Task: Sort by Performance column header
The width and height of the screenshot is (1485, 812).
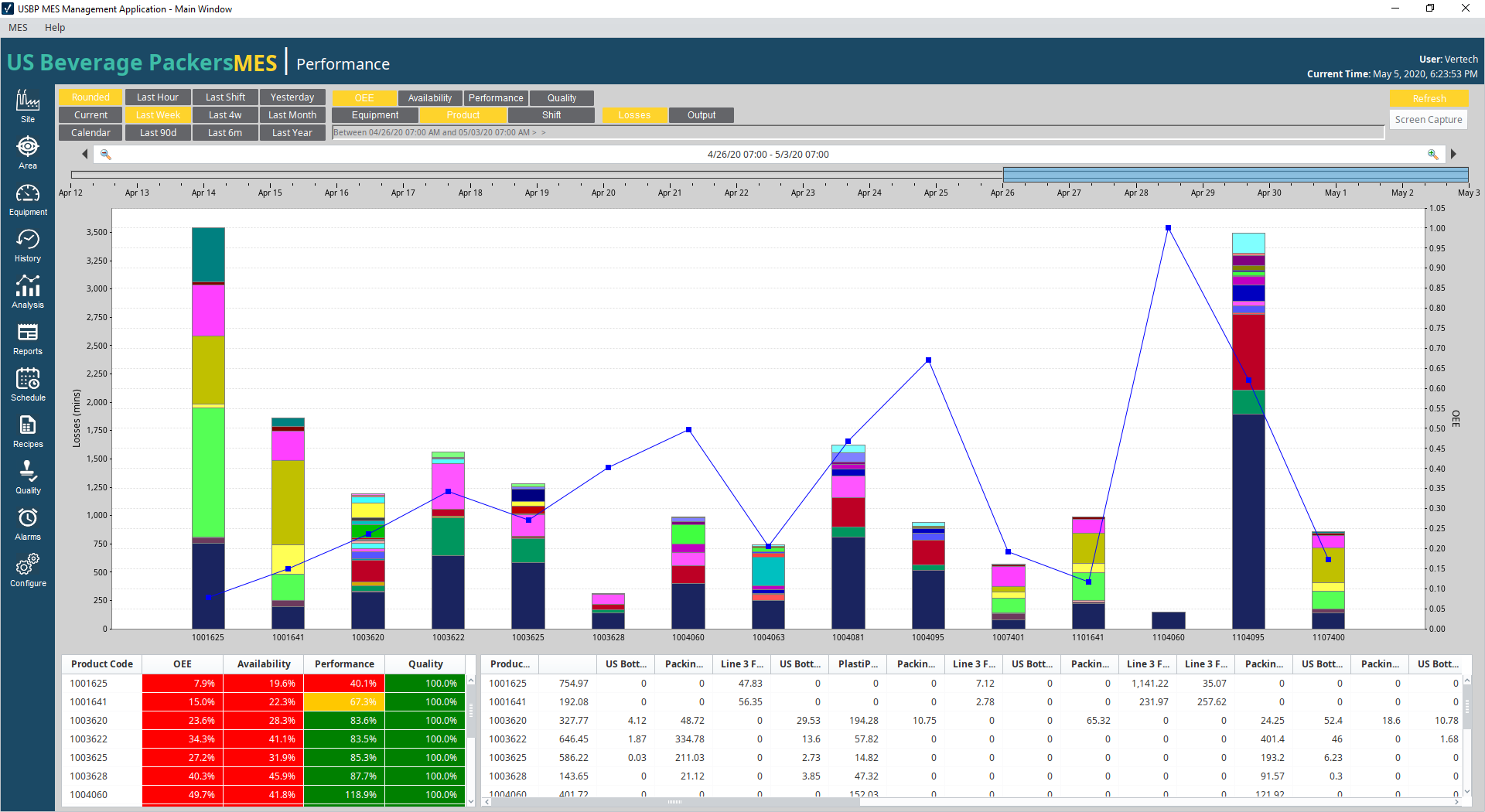Action: click(x=344, y=664)
